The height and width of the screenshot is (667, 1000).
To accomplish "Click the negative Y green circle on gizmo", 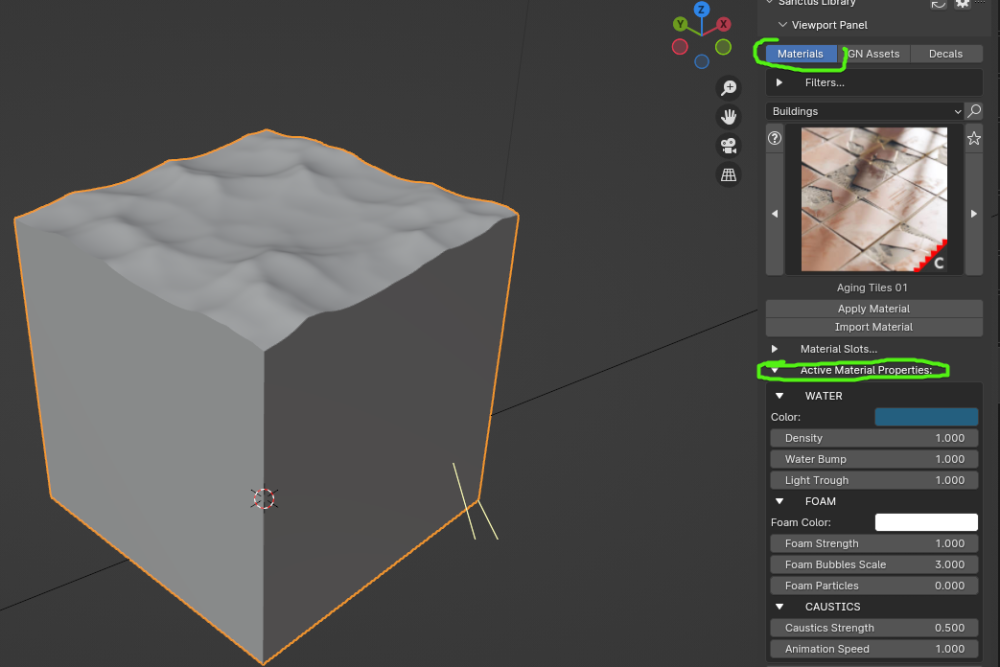I will [x=723, y=47].
